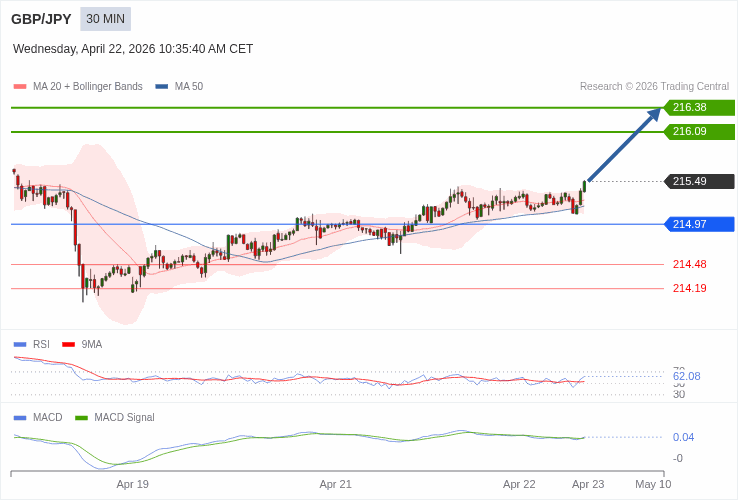Click the Research © 2026 Trading Central credit
738x500 pixels.
tap(654, 87)
